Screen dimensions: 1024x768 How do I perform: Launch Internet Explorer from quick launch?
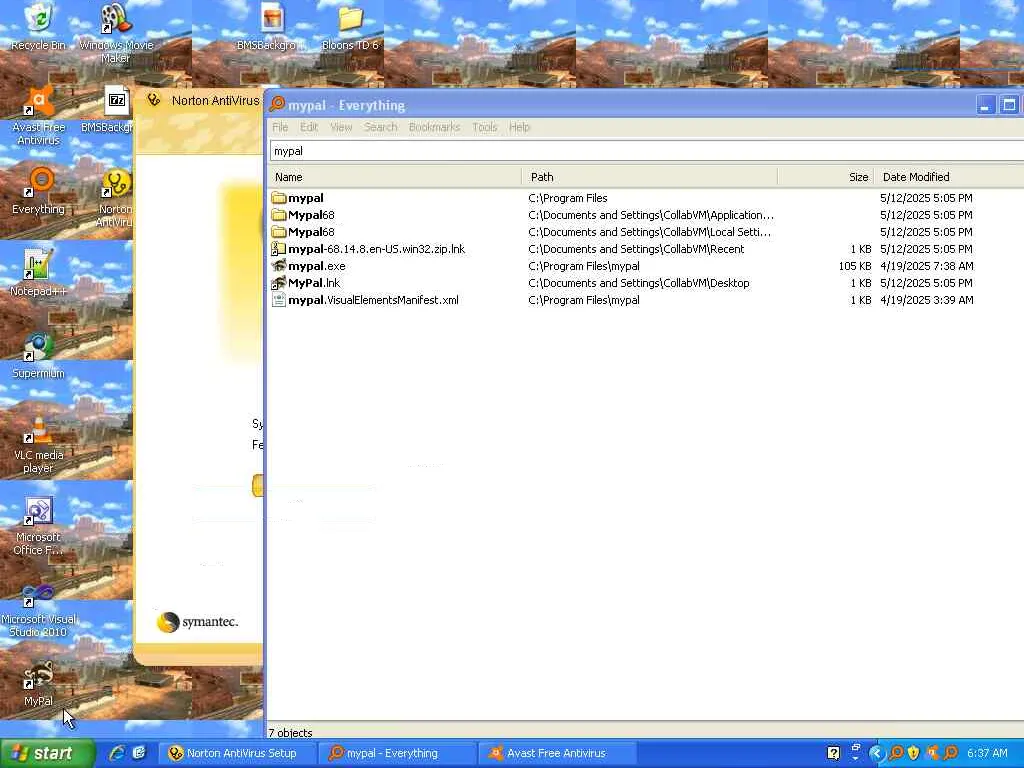118,753
